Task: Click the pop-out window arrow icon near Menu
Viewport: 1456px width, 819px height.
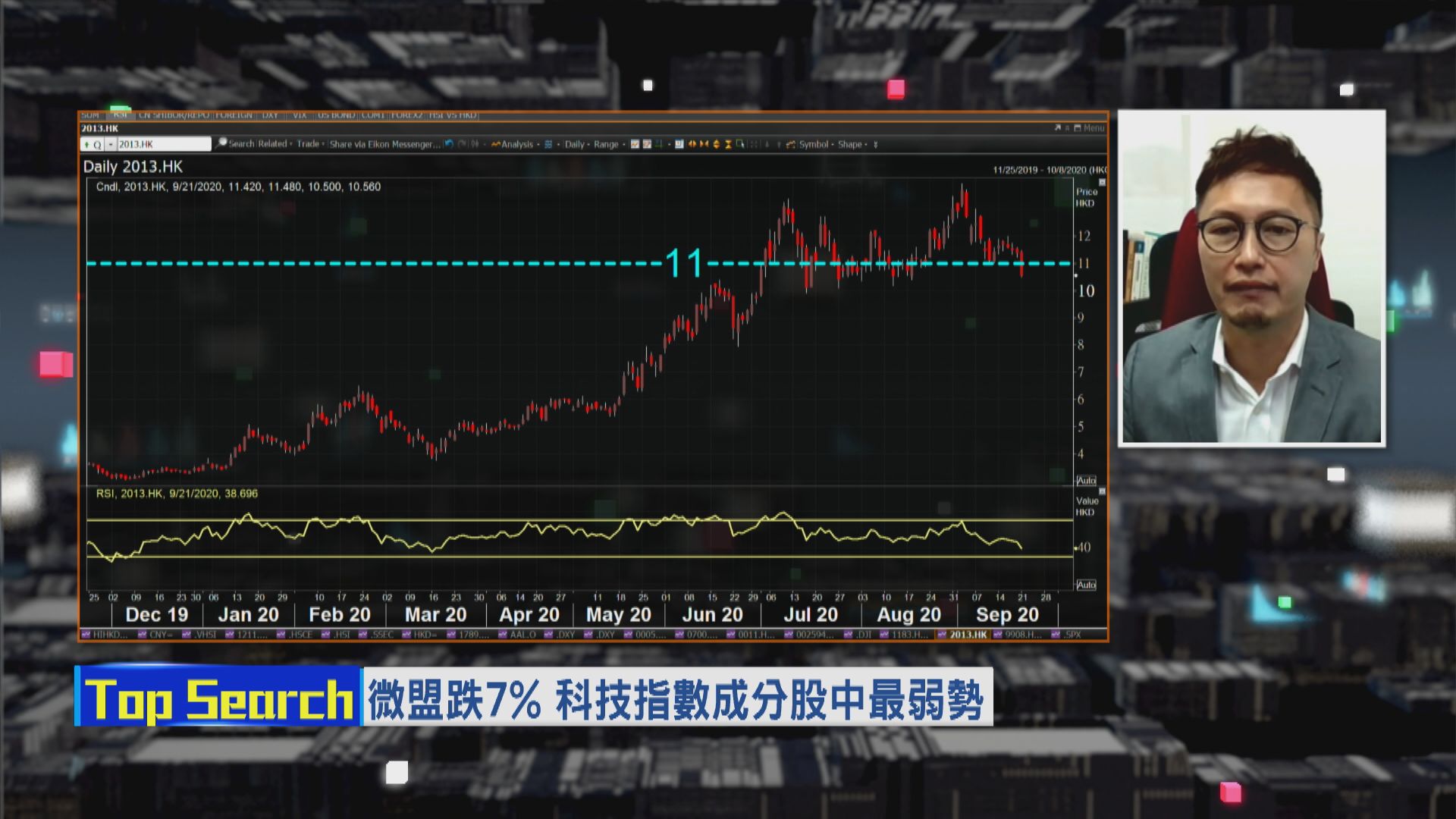Action: click(x=1056, y=128)
